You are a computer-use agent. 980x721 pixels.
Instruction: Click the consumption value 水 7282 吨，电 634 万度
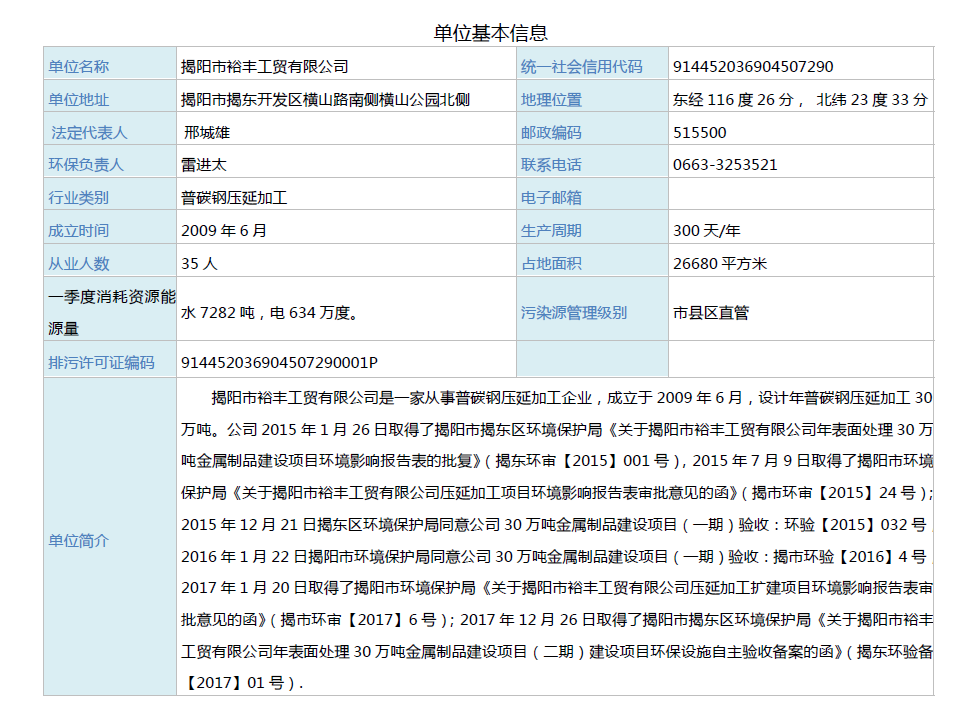click(269, 312)
